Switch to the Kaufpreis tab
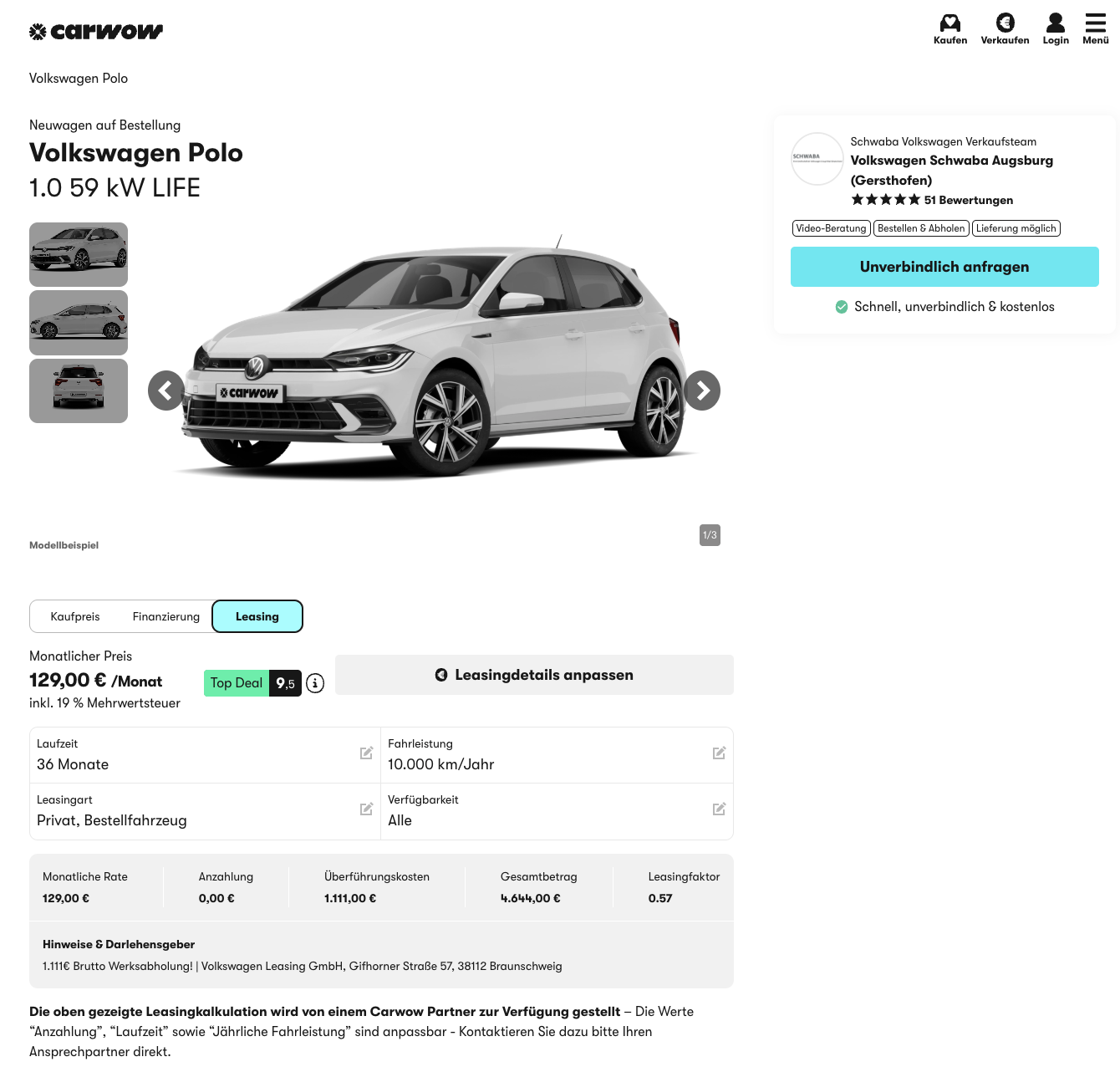Viewport: 1120px width, 1067px height. click(75, 616)
